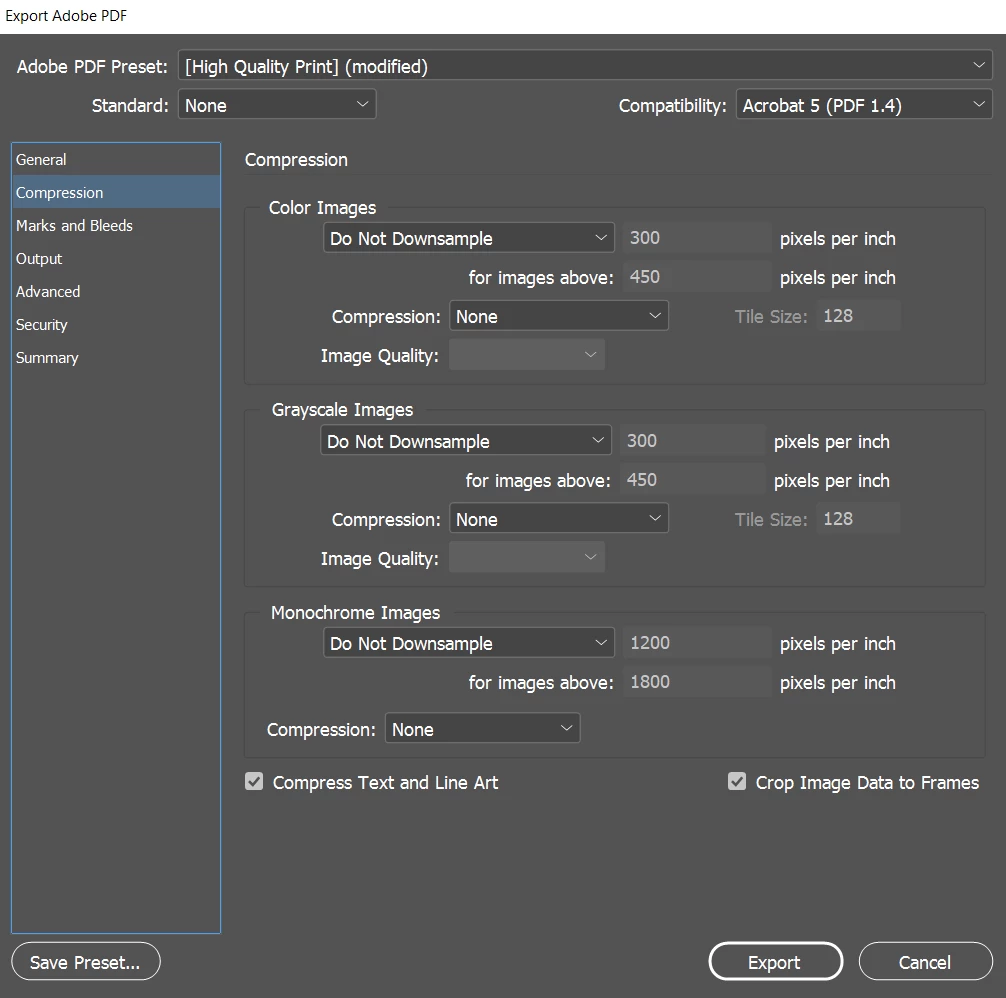Select Compression in the left panel list
The height and width of the screenshot is (998, 1006).
[116, 192]
